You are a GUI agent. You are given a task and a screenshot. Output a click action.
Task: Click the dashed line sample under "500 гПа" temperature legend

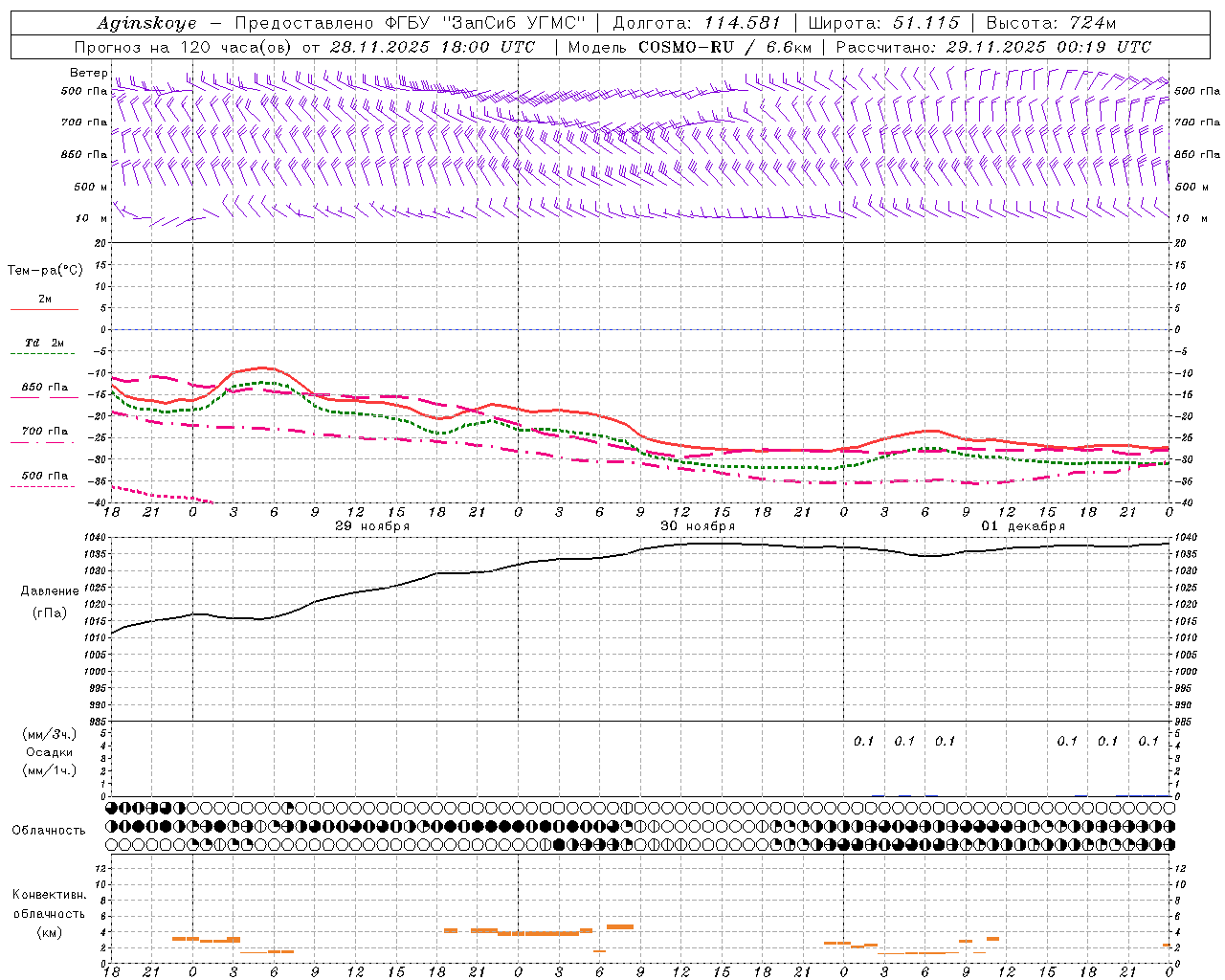tap(44, 486)
